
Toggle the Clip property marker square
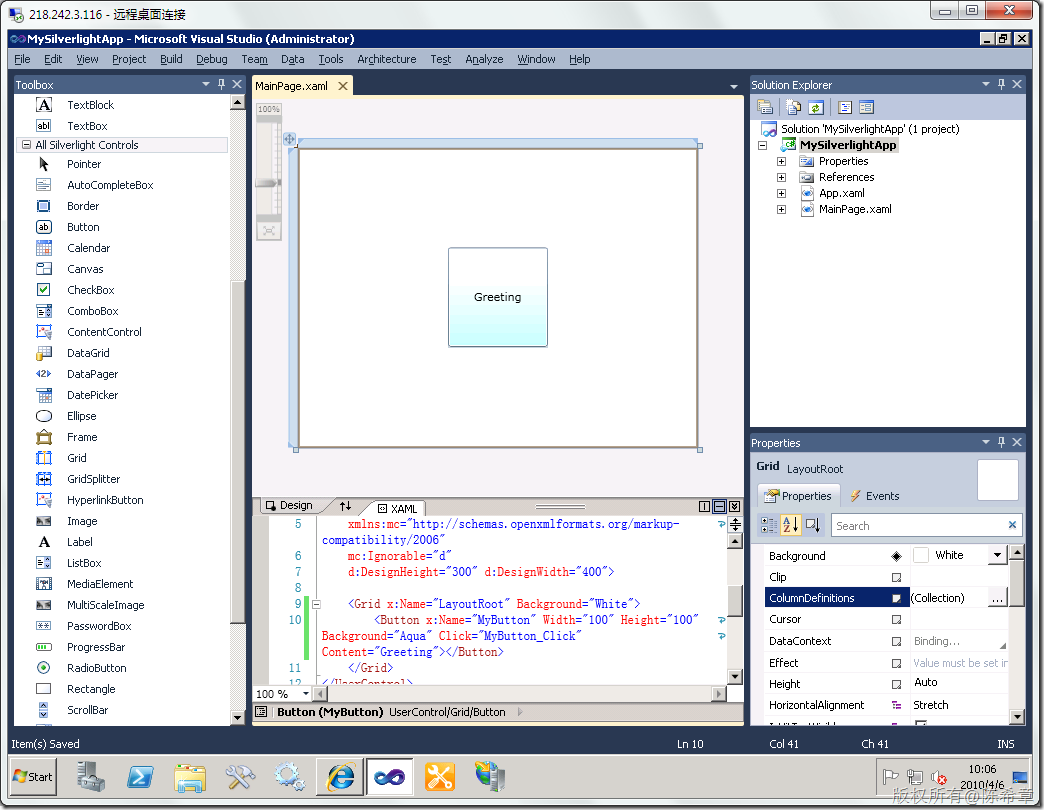click(896, 578)
